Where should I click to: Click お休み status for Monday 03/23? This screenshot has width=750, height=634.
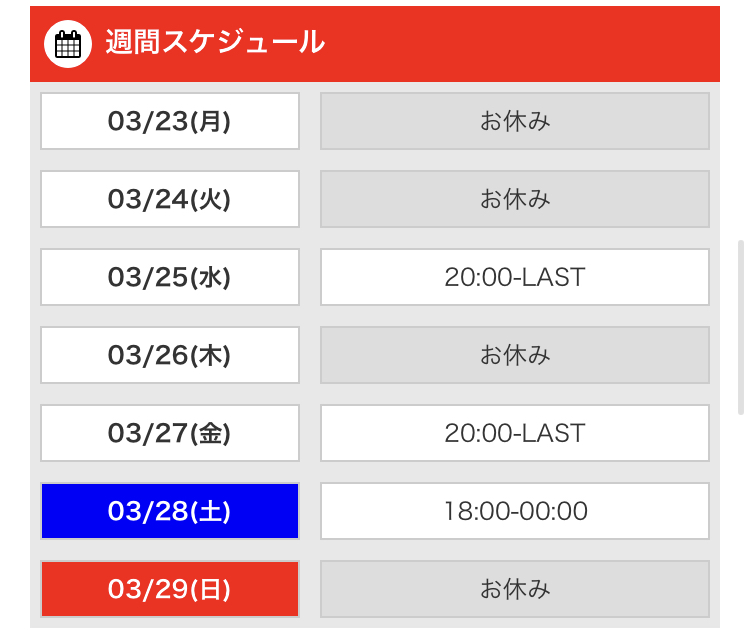pos(515,121)
